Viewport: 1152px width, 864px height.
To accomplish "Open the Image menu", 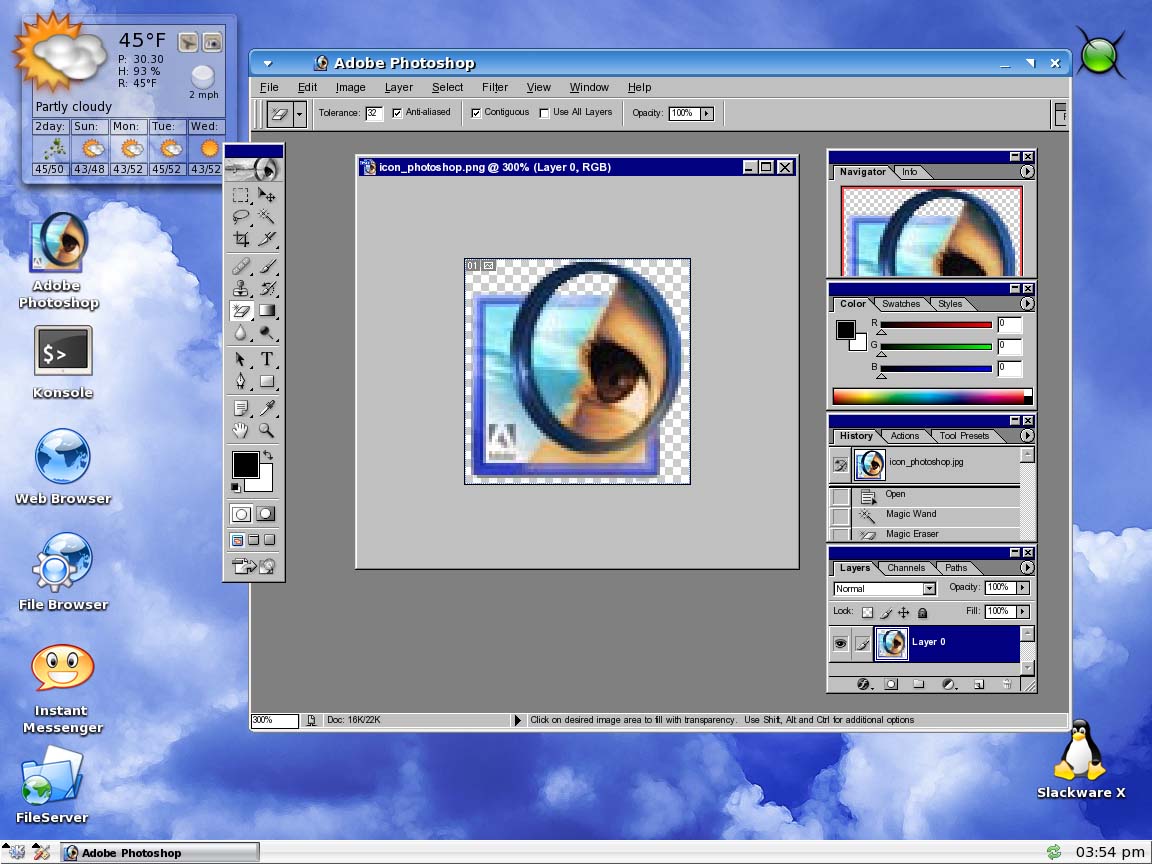I will pyautogui.click(x=350, y=87).
